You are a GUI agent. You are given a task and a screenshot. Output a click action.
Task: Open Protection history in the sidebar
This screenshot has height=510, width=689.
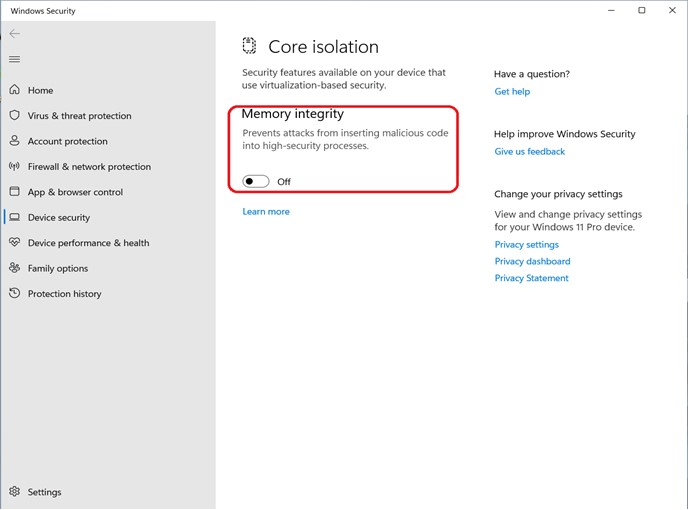pos(64,294)
